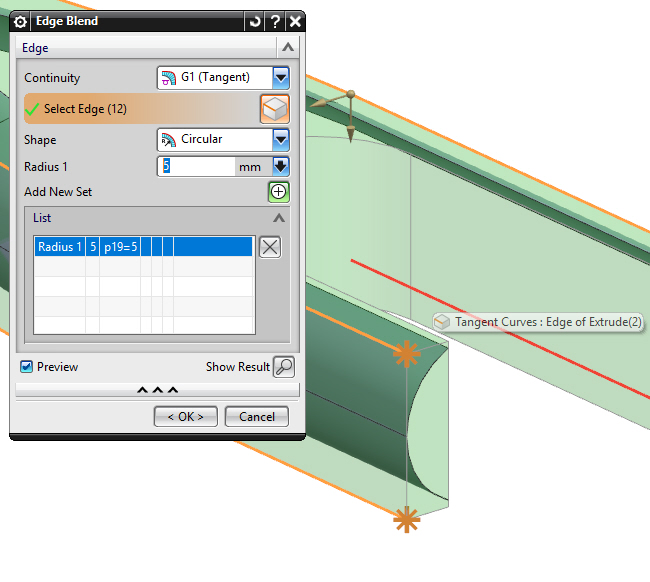The image size is (650, 582).
Task: Reset the Edge Blend dialog
Action: [x=254, y=21]
